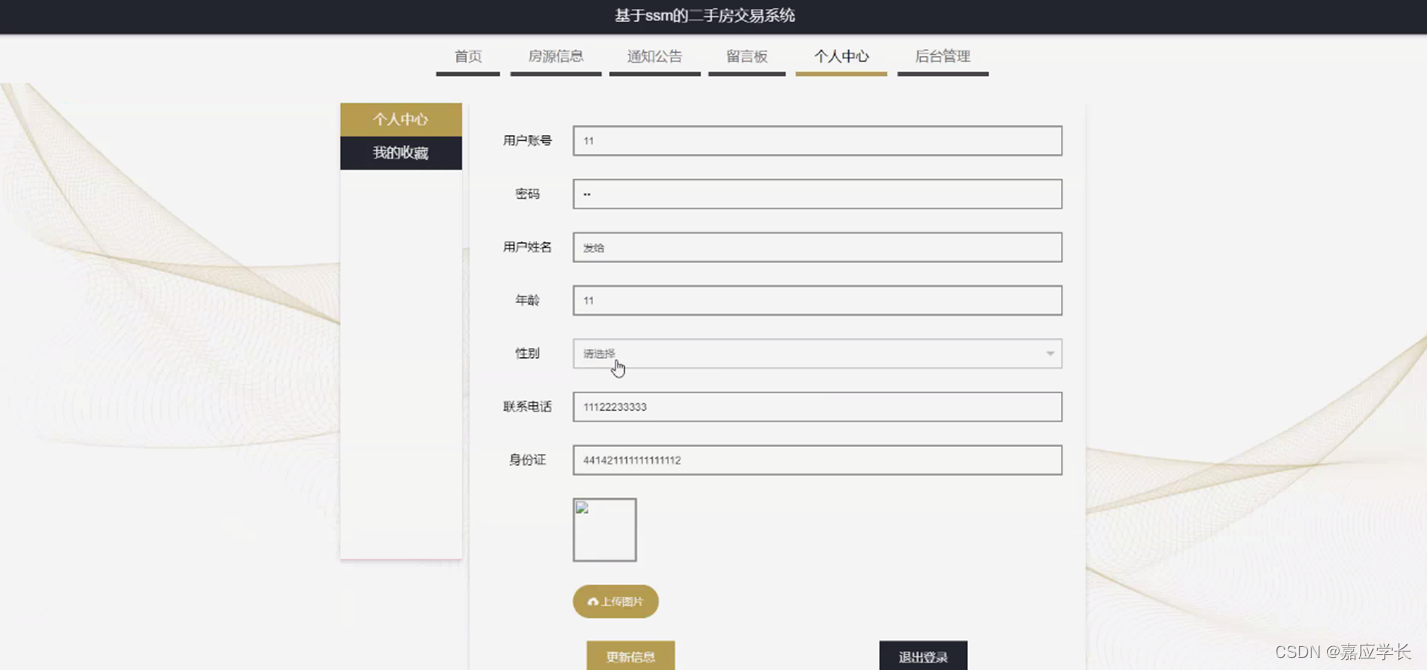Switch to the 留言板 tab

coord(747,57)
